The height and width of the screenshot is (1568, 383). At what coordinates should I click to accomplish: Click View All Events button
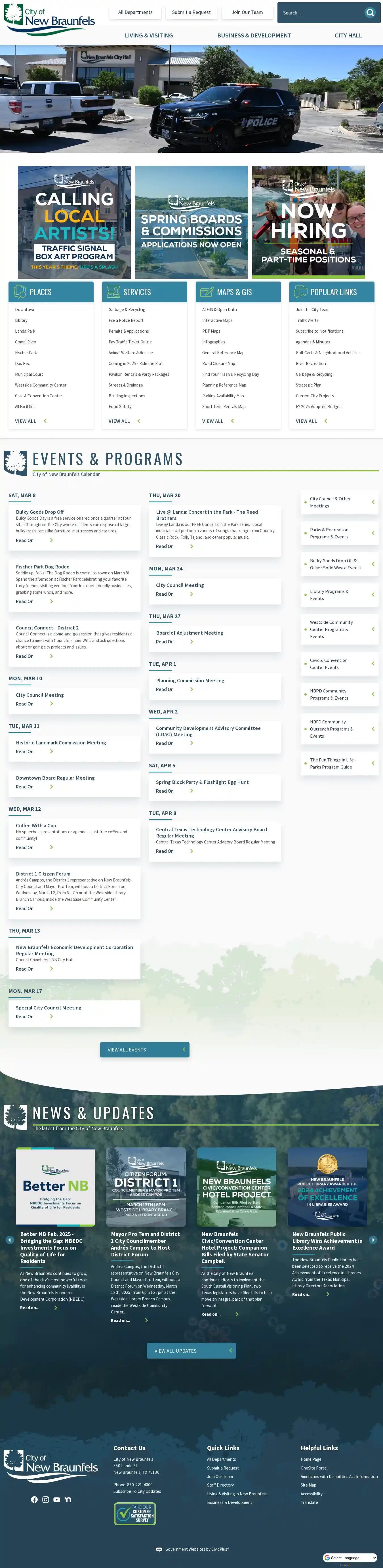[x=145, y=1049]
